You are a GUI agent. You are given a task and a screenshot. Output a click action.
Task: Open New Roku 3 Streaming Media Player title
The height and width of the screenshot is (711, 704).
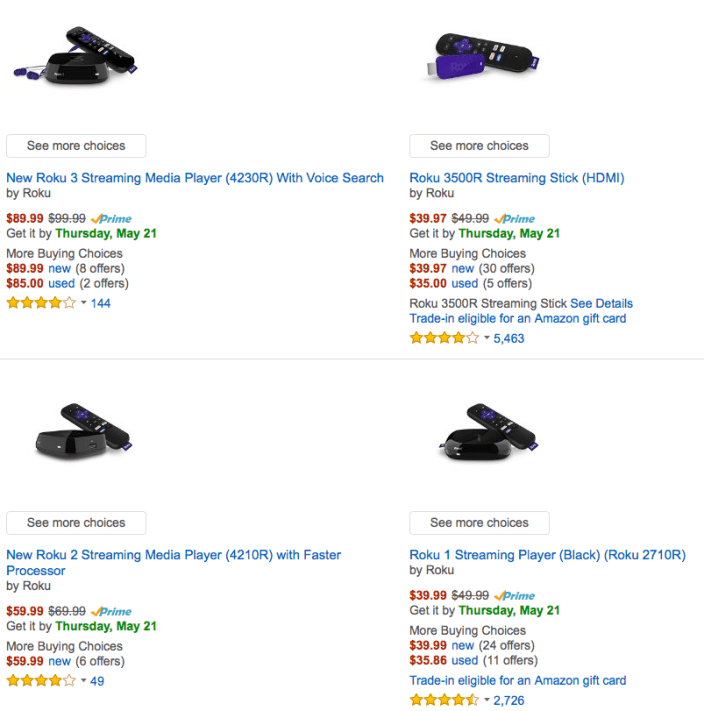tap(195, 178)
